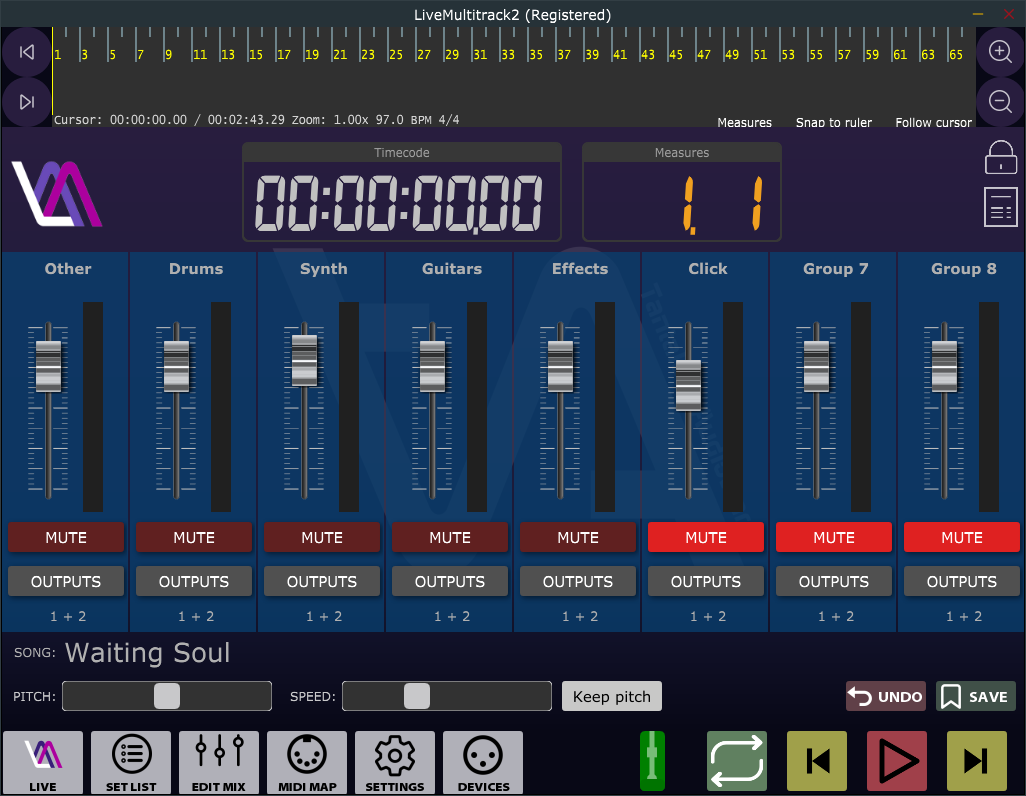Image resolution: width=1026 pixels, height=796 pixels.
Task: Jump to start using the top-left skip-back icon
Action: tap(26, 52)
